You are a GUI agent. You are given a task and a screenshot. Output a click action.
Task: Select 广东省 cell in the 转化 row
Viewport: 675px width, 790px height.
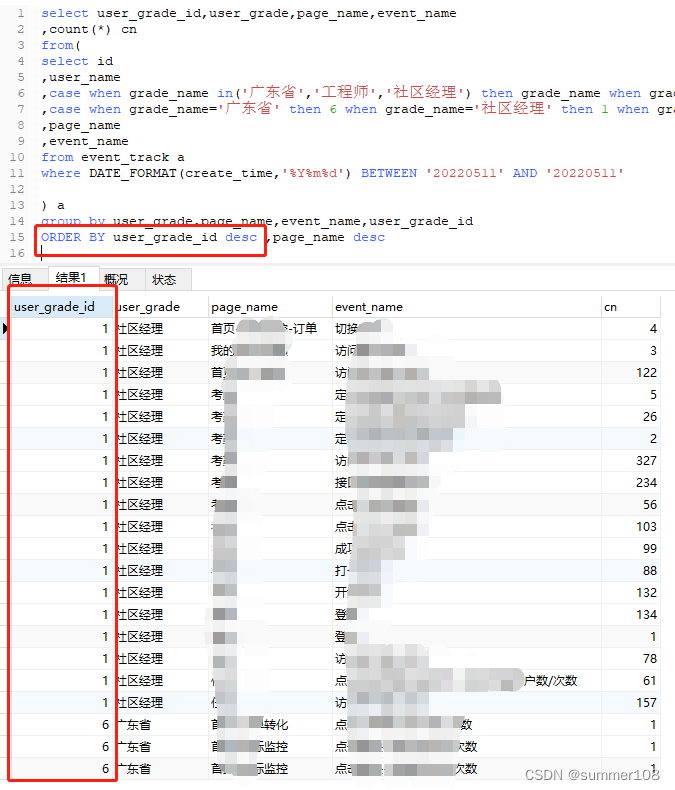coord(162,725)
